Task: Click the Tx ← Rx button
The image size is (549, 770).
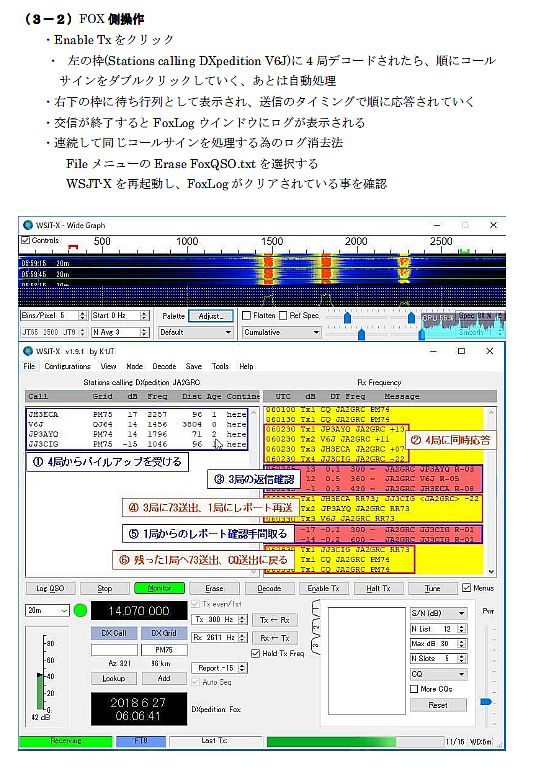Action: pos(274,620)
